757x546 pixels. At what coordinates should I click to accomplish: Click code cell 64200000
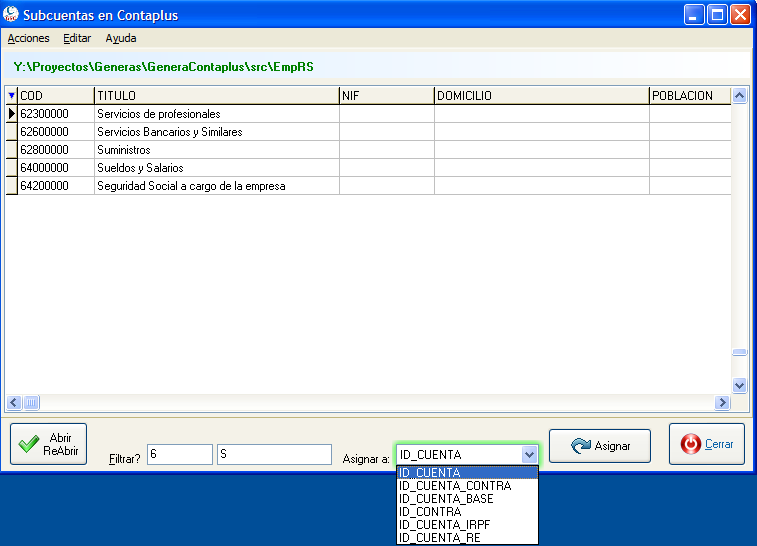click(56, 186)
